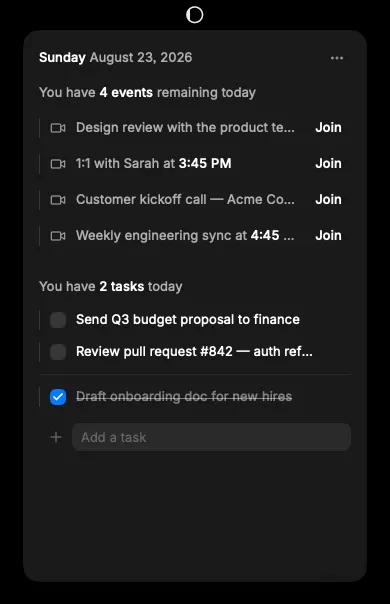Click the plus icon beside Add a task
The image size is (390, 604).
56,437
